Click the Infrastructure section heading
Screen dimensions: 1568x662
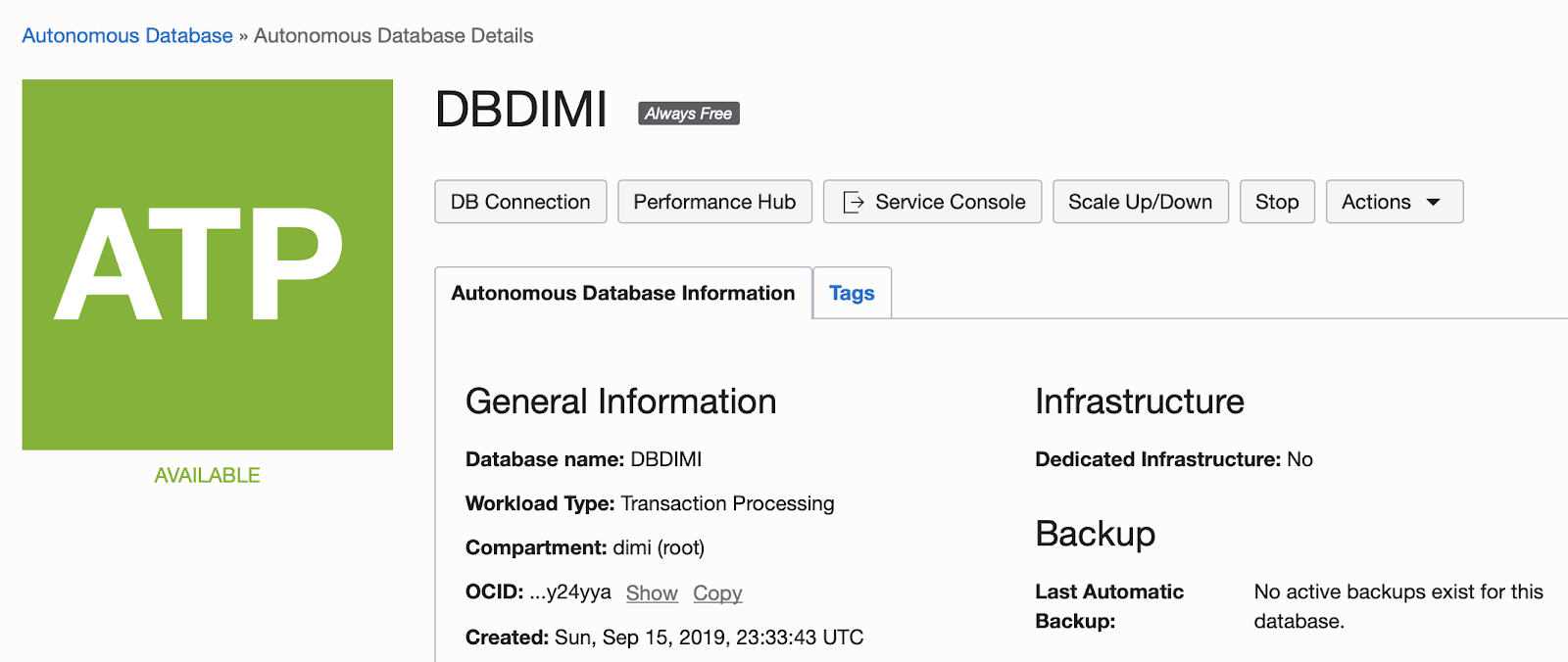tap(1139, 402)
